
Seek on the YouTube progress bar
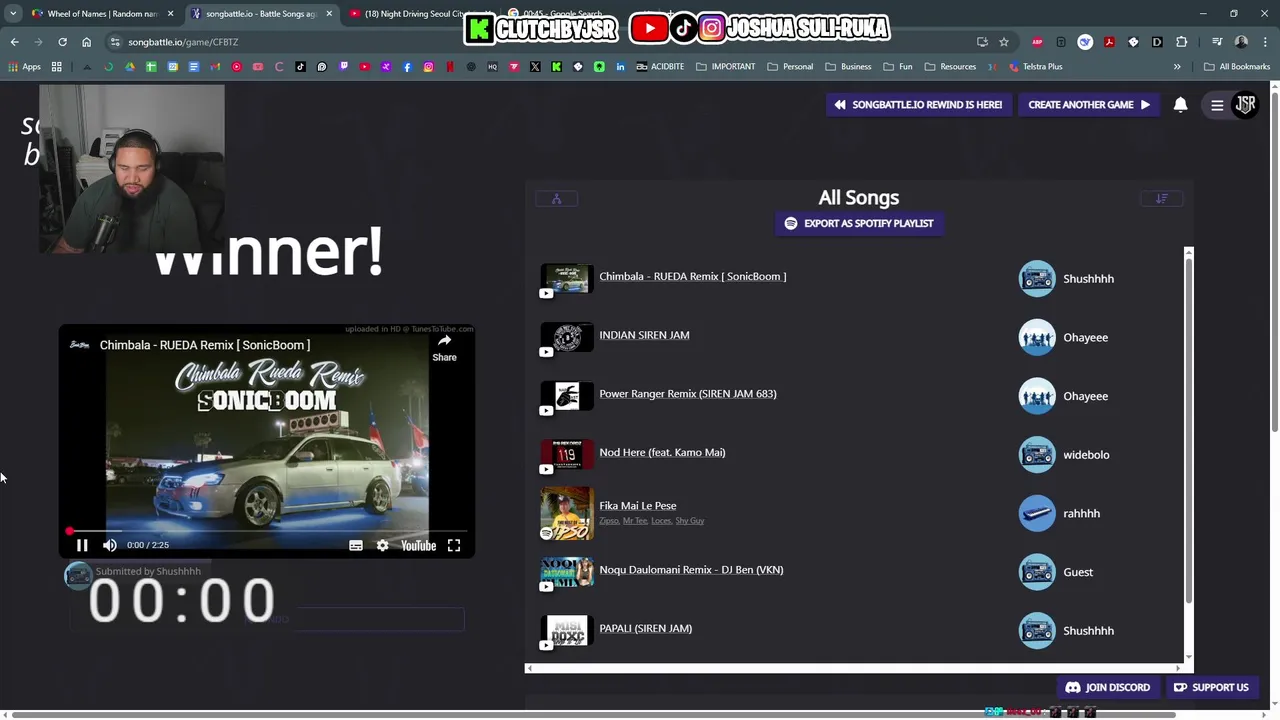coord(266,531)
